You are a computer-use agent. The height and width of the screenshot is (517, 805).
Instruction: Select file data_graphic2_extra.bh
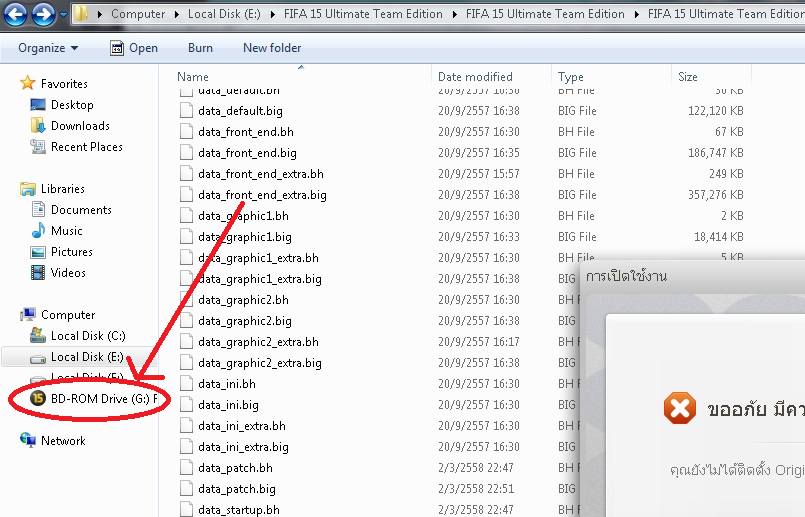[x=258, y=342]
